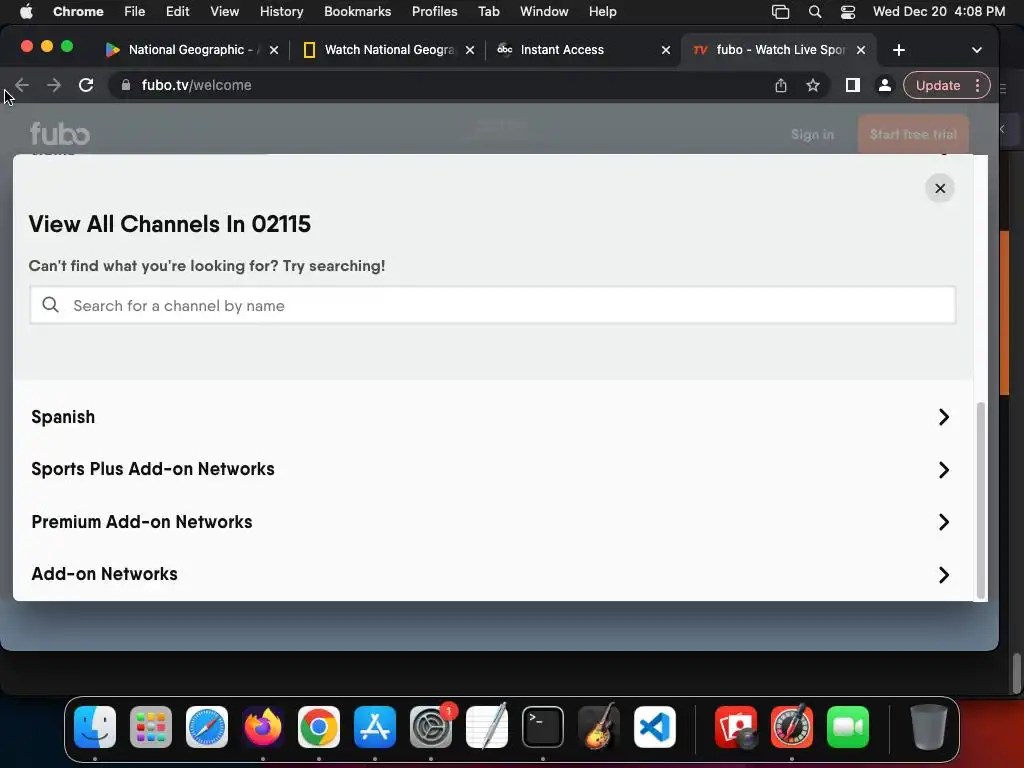
Task: View site info via the lock icon
Action: click(x=126, y=85)
